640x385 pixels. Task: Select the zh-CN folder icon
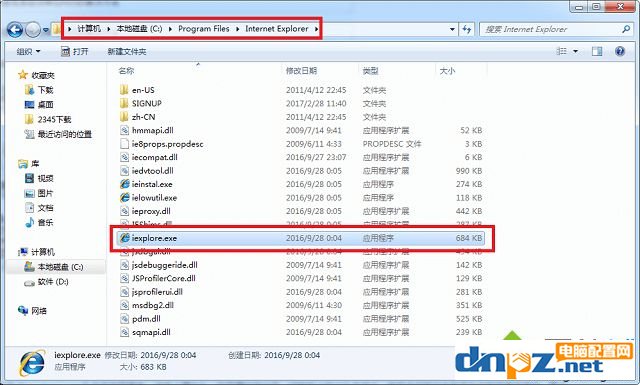124,117
